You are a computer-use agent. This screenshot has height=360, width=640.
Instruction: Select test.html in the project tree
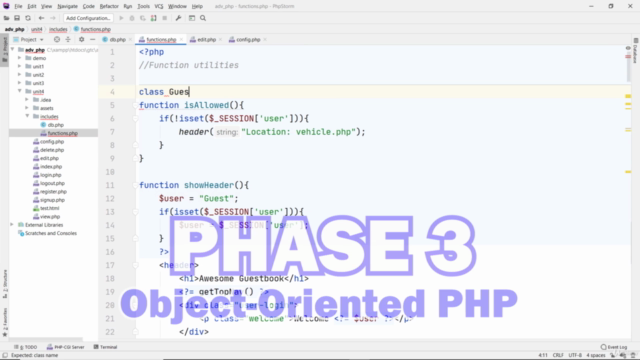point(49,208)
